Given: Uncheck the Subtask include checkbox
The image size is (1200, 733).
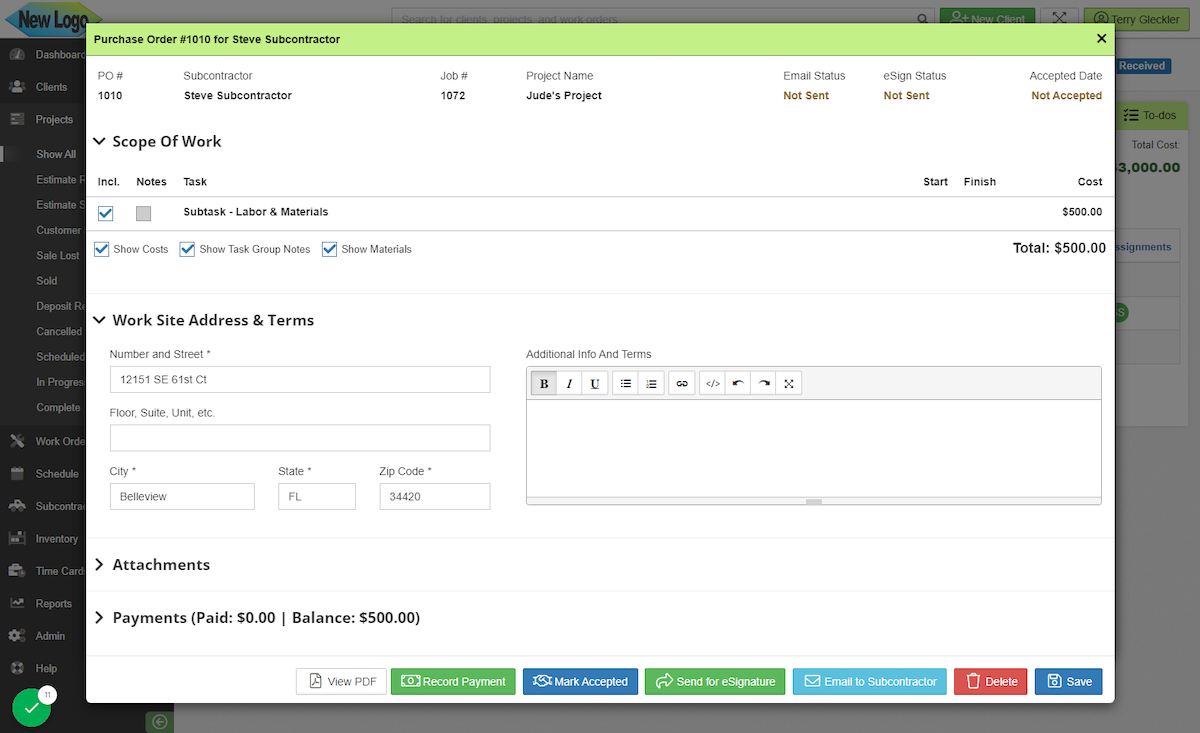Looking at the screenshot, I should (x=106, y=213).
